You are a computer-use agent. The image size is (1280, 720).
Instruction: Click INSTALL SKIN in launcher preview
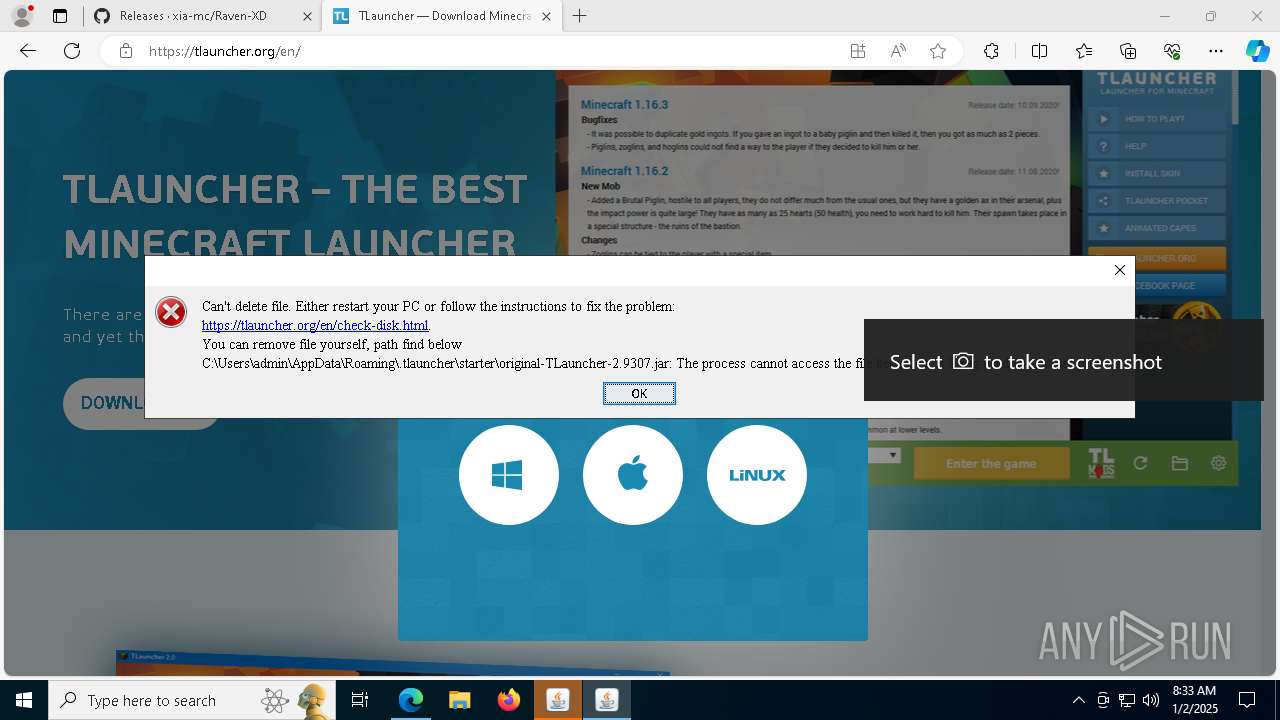(x=1157, y=173)
